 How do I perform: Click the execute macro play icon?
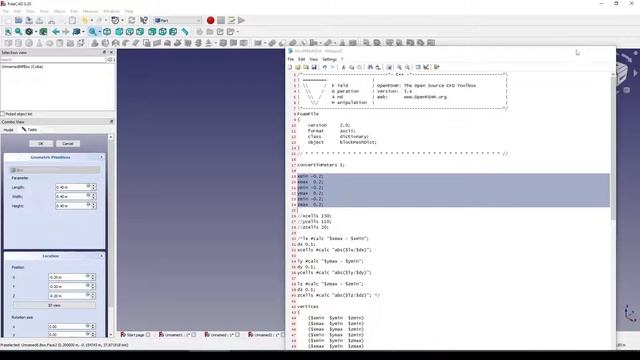pos(242,20)
